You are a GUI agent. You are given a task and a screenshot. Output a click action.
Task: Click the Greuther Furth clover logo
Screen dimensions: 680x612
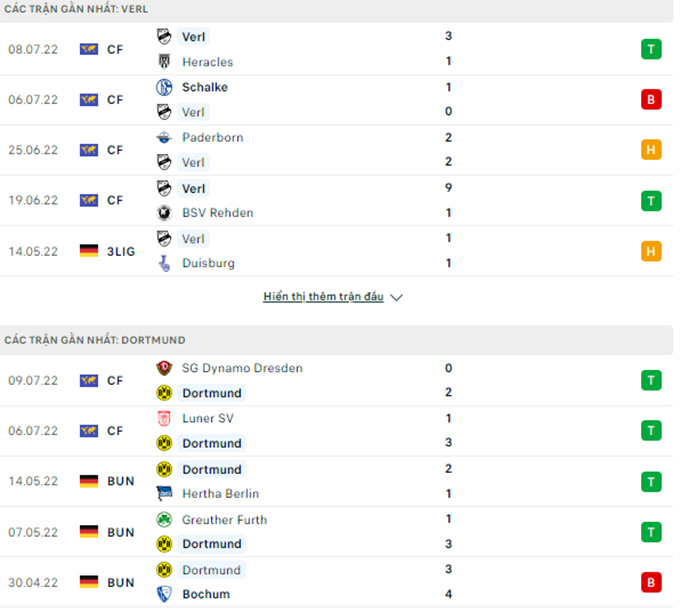click(x=165, y=521)
